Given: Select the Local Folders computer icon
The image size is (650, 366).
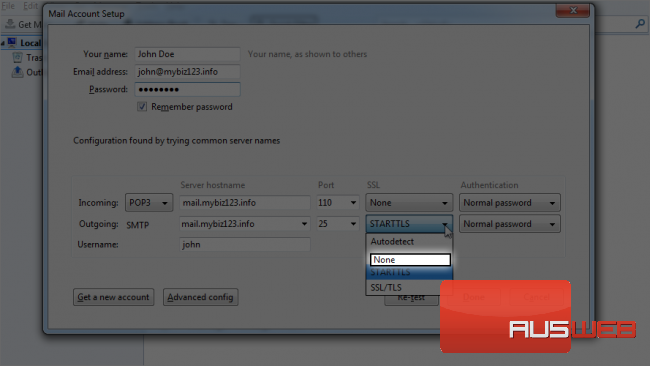Looking at the screenshot, I should click(12, 42).
